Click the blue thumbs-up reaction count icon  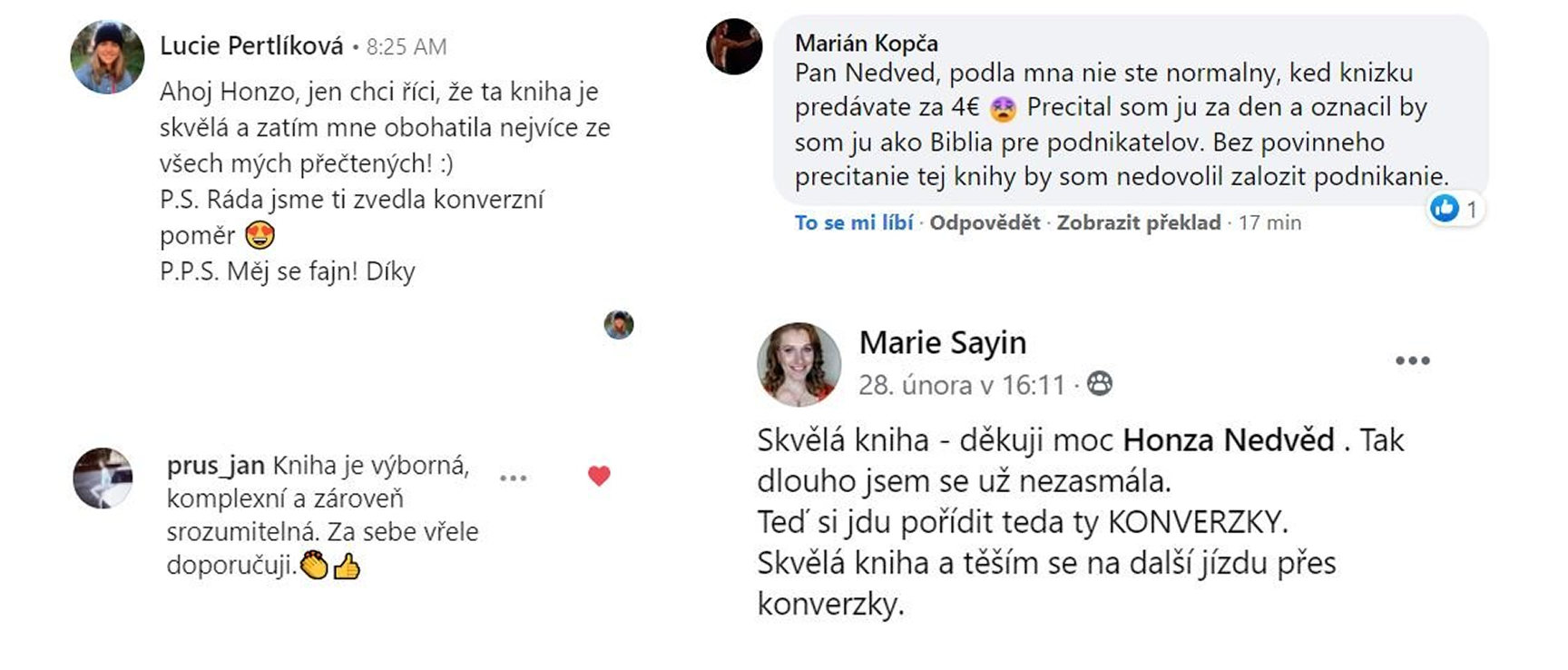(x=1444, y=209)
